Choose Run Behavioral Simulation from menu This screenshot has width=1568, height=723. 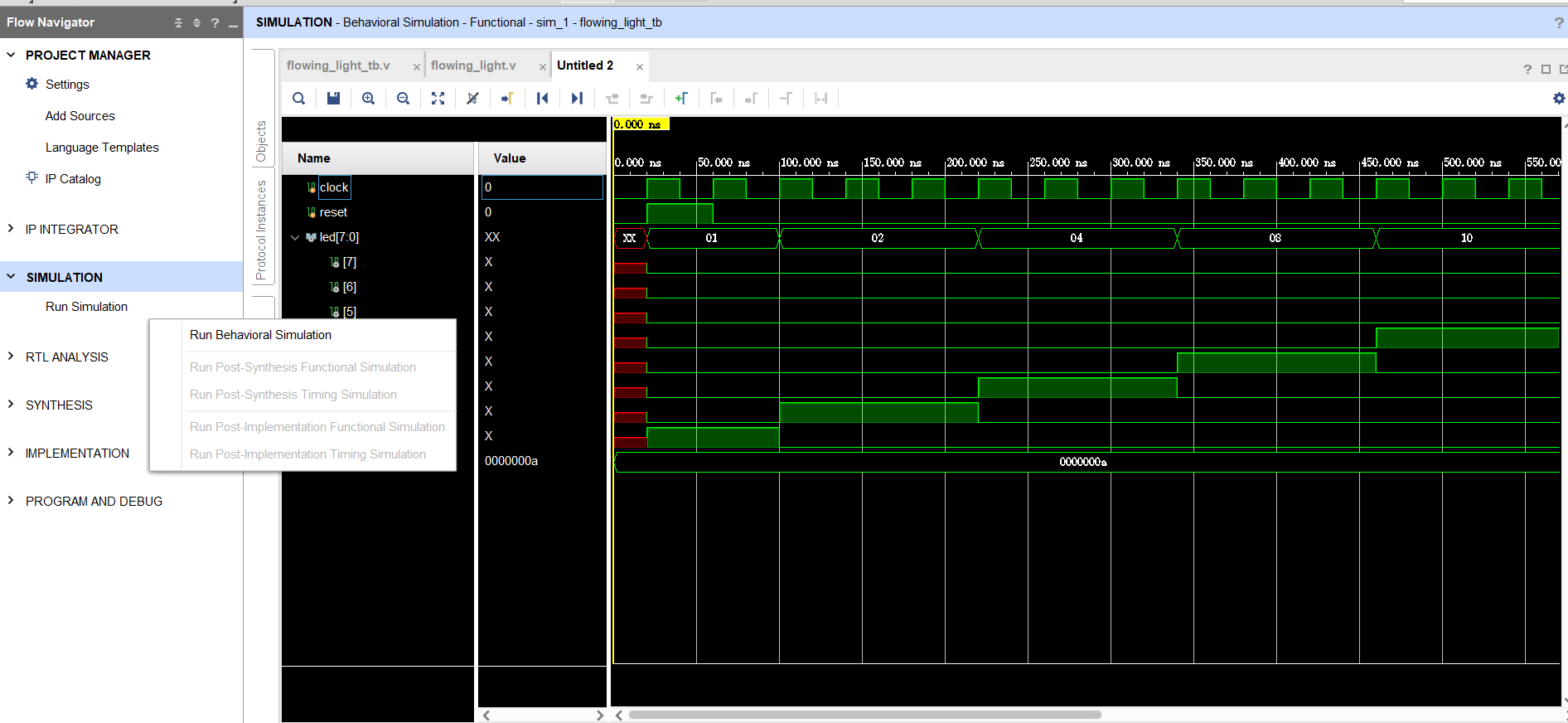click(260, 335)
